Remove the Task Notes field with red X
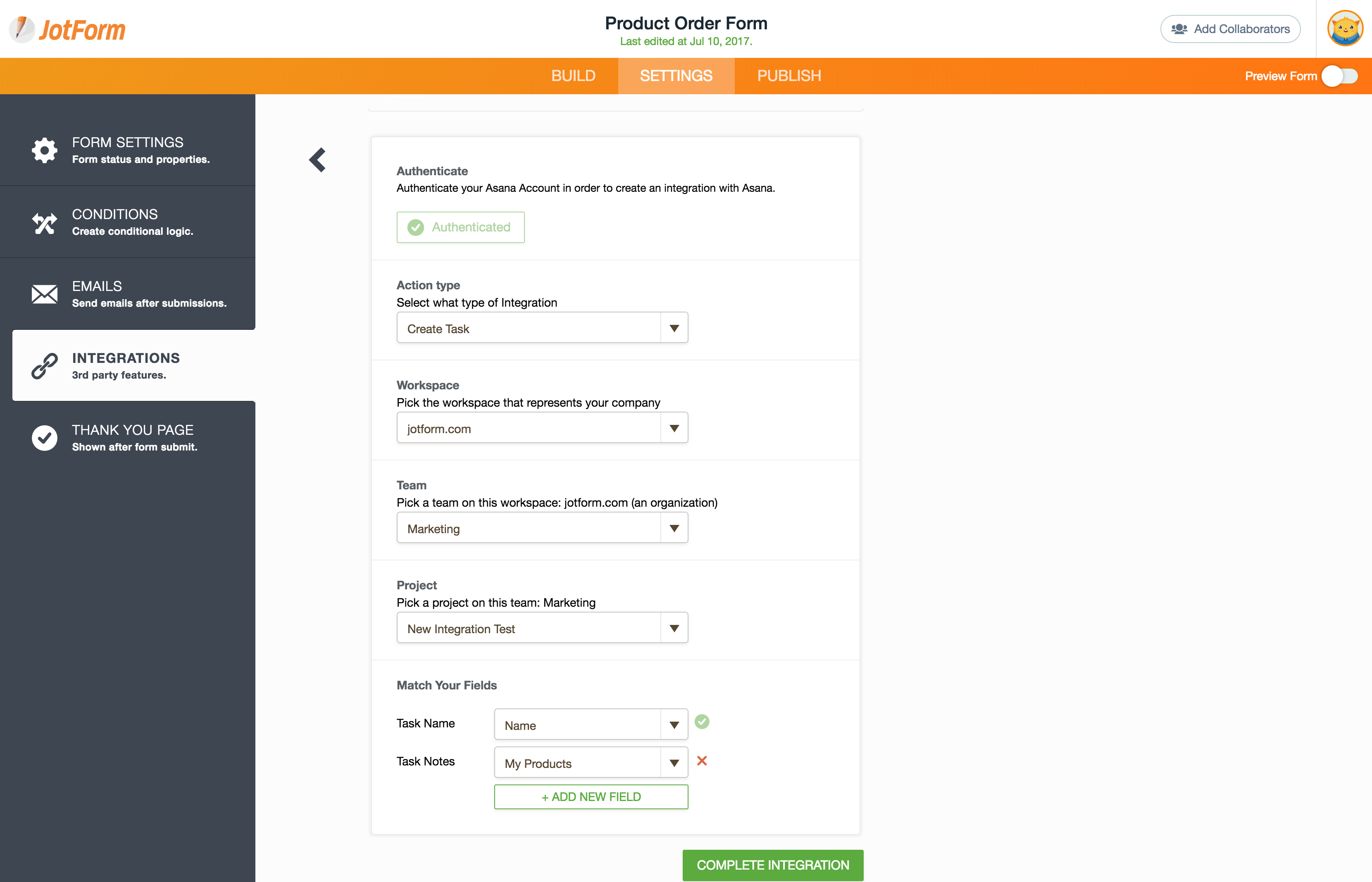Image resolution: width=1372 pixels, height=882 pixels. point(701,760)
